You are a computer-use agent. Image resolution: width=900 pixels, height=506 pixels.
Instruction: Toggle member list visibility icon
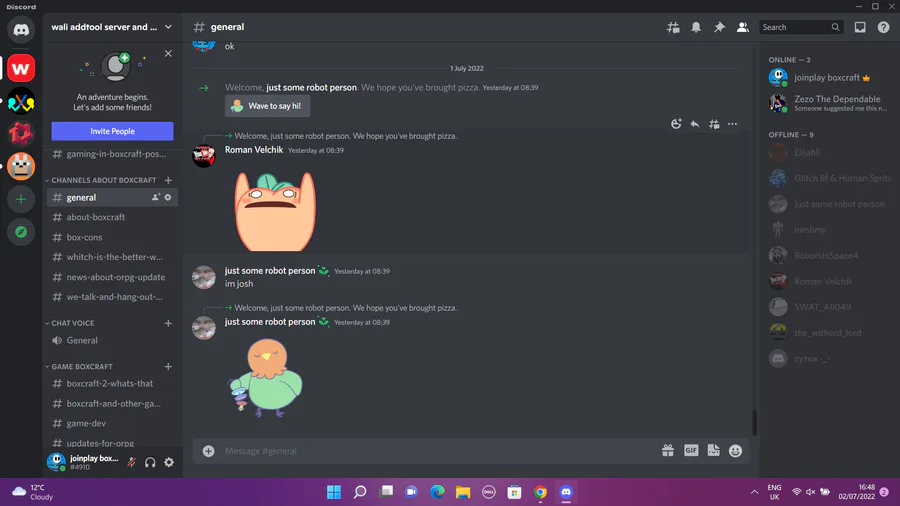pyautogui.click(x=742, y=27)
